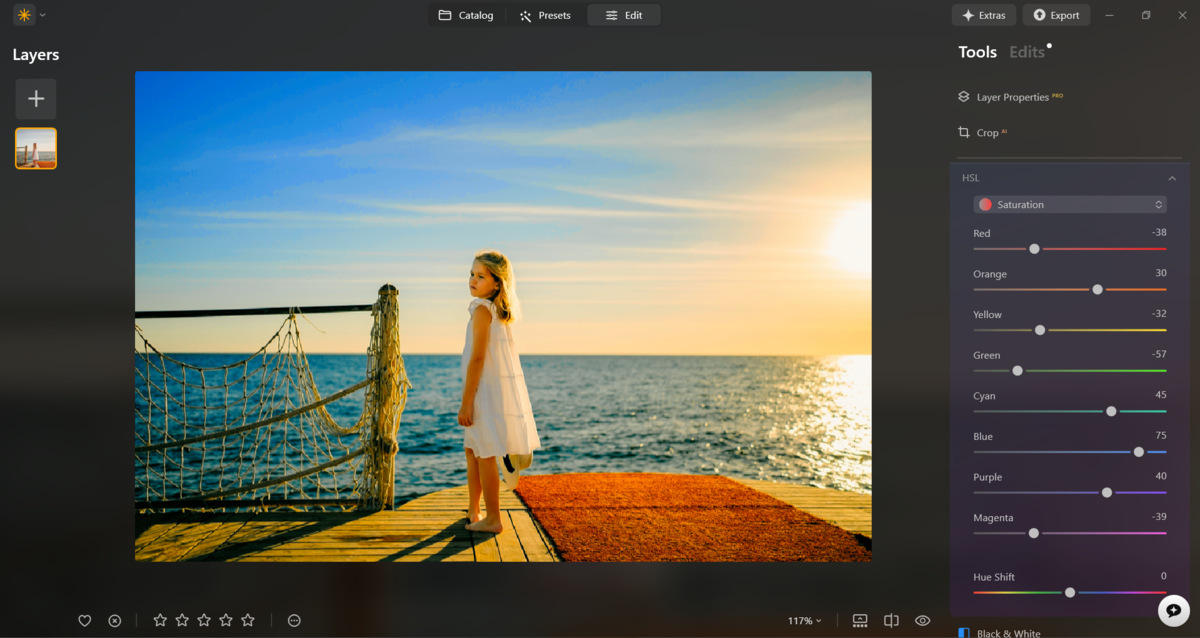The image size is (1200, 638).
Task: Adjust the Hue Shift slider
Action: pyautogui.click(x=1070, y=592)
